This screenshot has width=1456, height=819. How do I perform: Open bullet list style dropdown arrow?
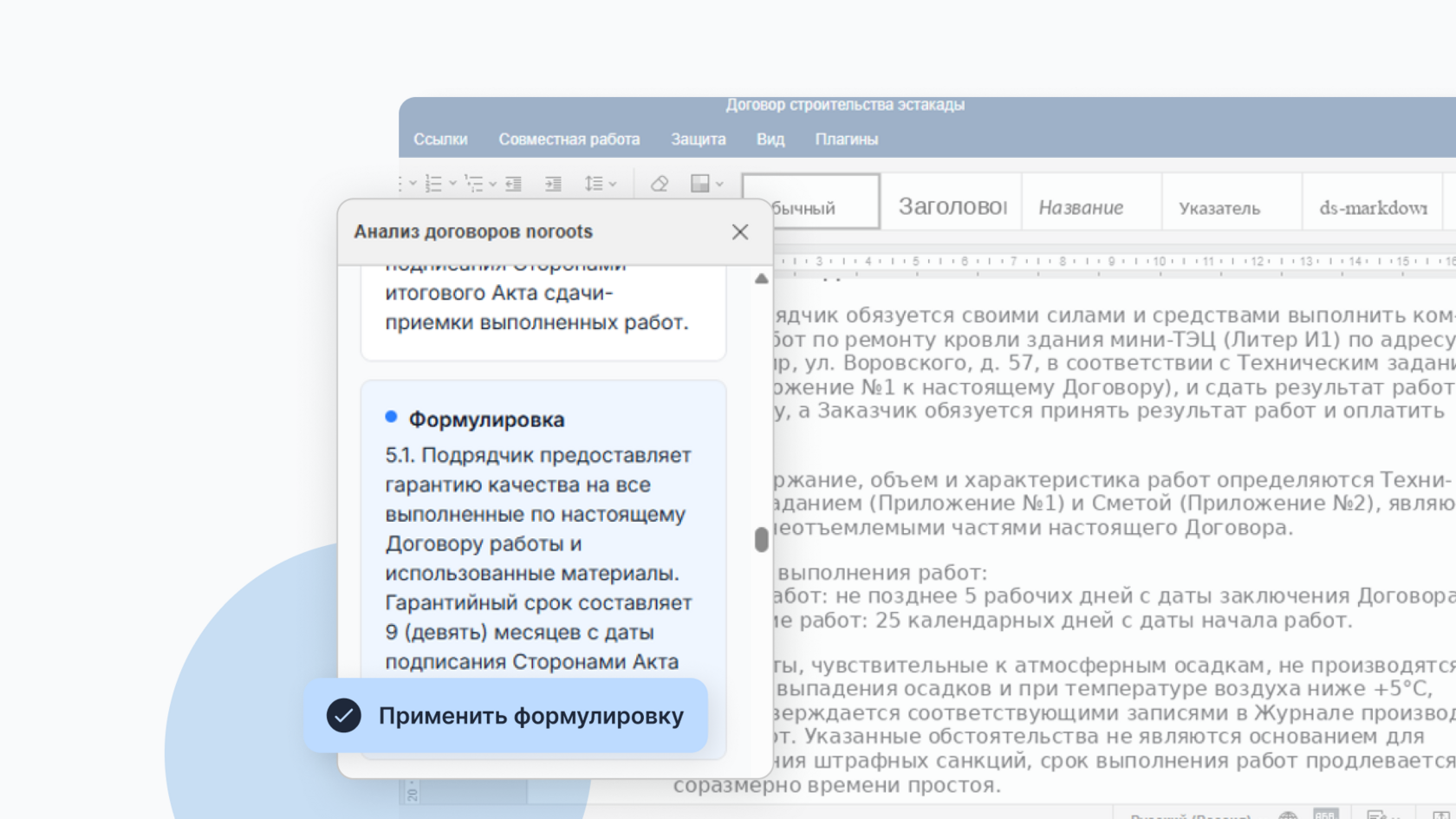click(413, 184)
